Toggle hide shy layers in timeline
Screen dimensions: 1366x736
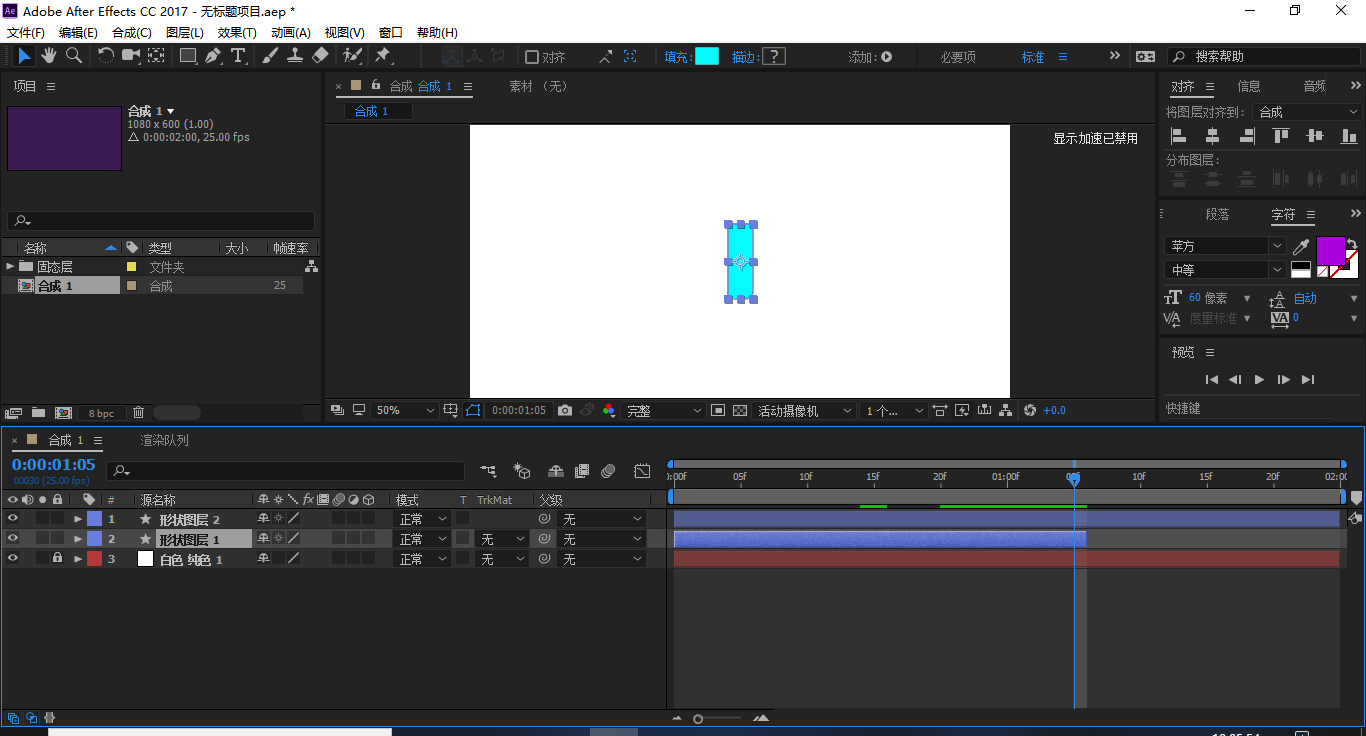[x=556, y=470]
